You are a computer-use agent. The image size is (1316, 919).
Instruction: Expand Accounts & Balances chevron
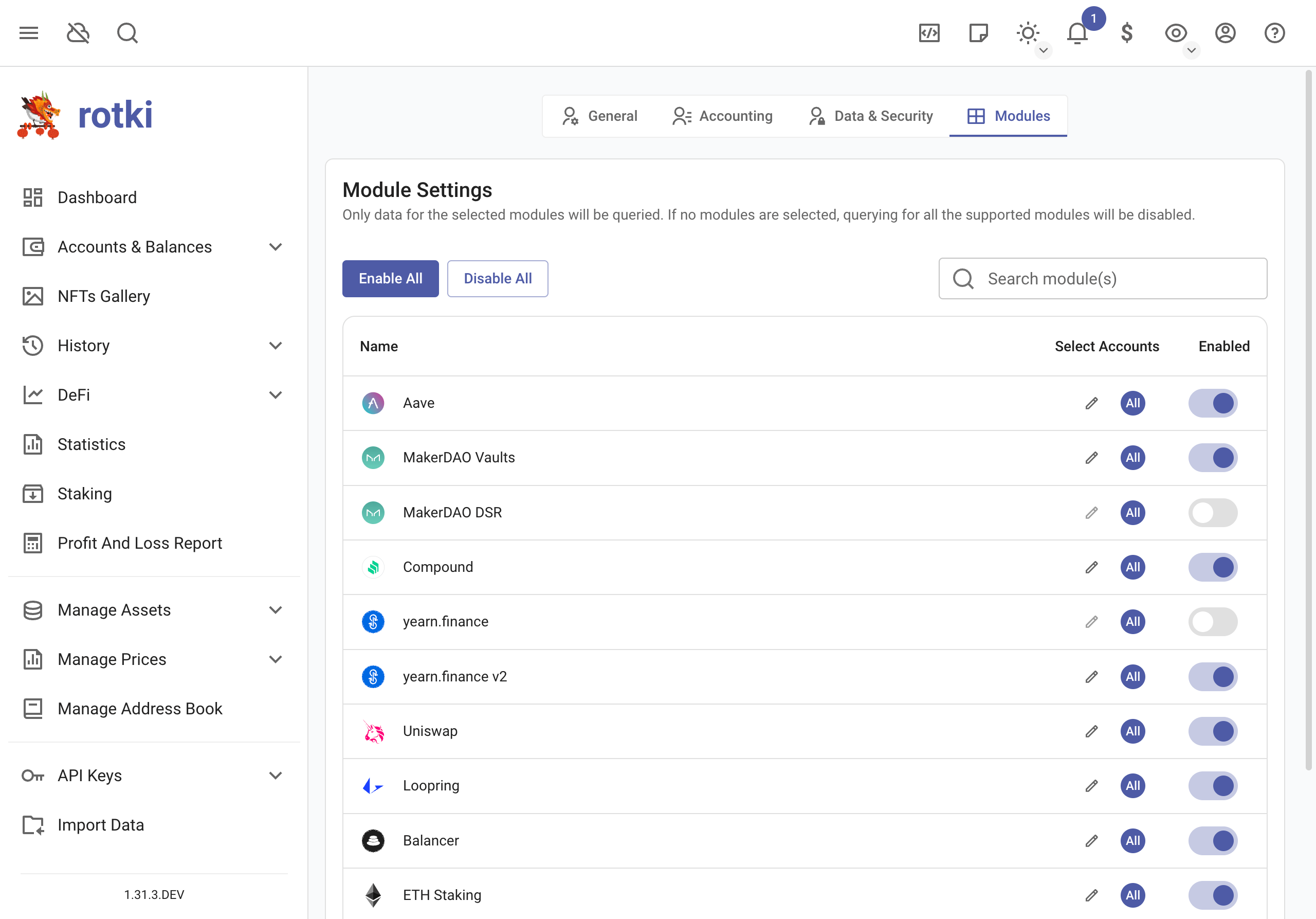[x=276, y=247]
